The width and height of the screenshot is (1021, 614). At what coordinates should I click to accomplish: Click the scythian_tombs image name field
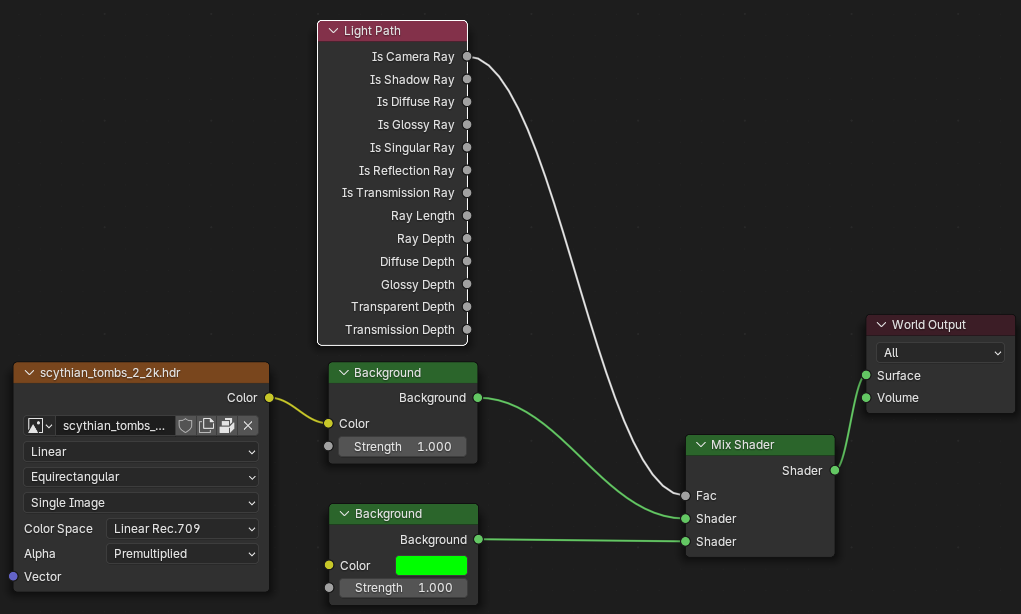click(114, 426)
